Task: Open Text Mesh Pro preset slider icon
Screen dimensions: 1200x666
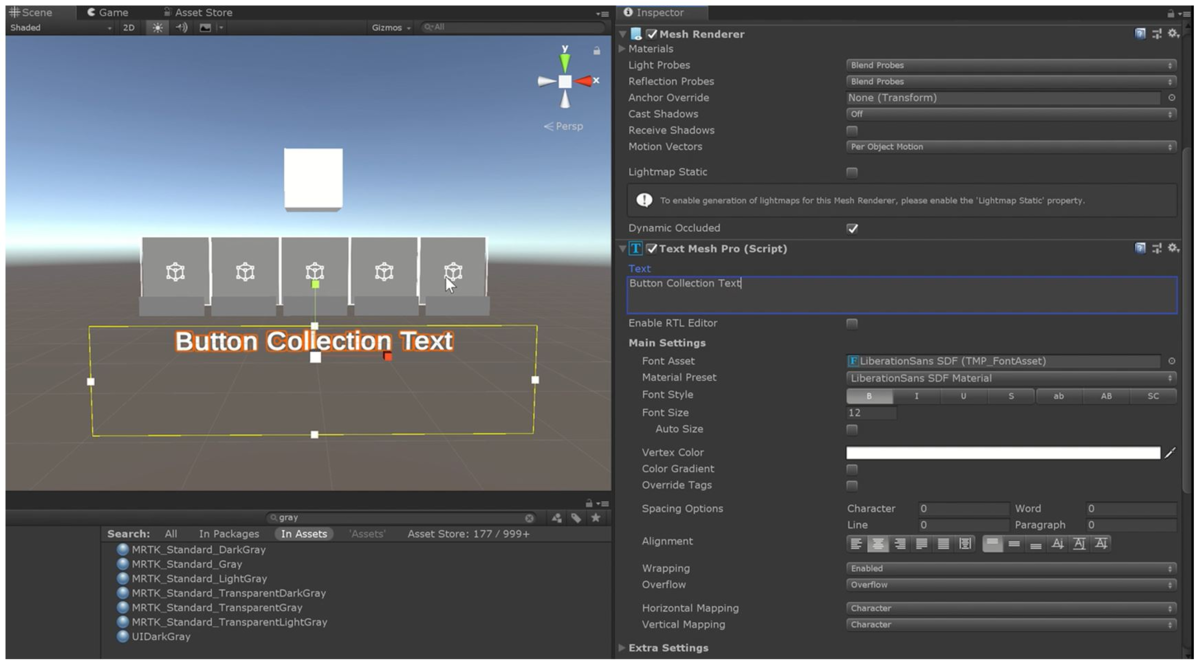Action: point(1157,248)
